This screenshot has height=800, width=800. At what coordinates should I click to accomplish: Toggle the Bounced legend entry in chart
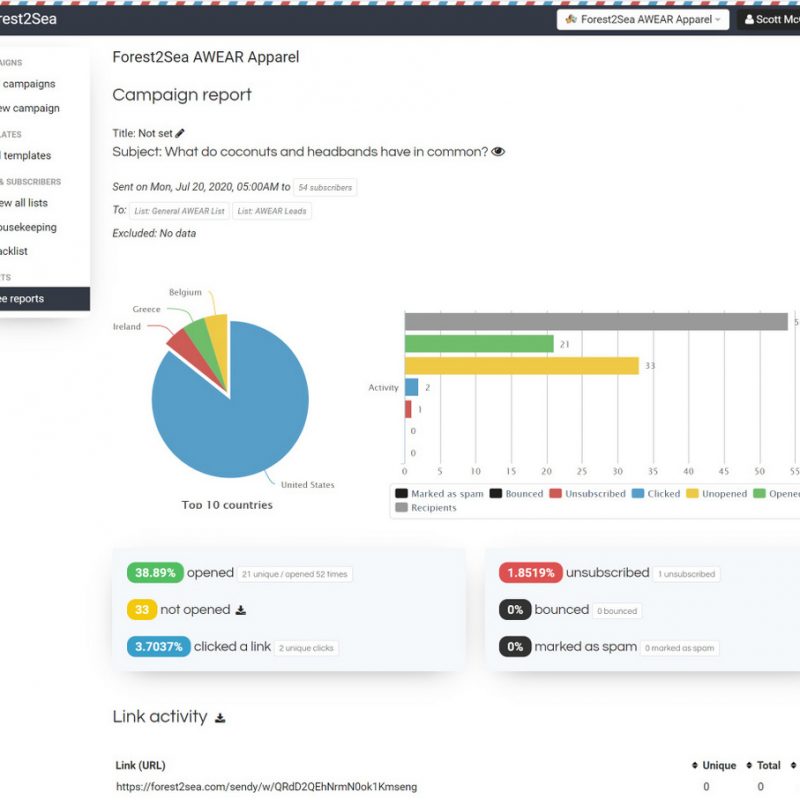click(x=517, y=493)
